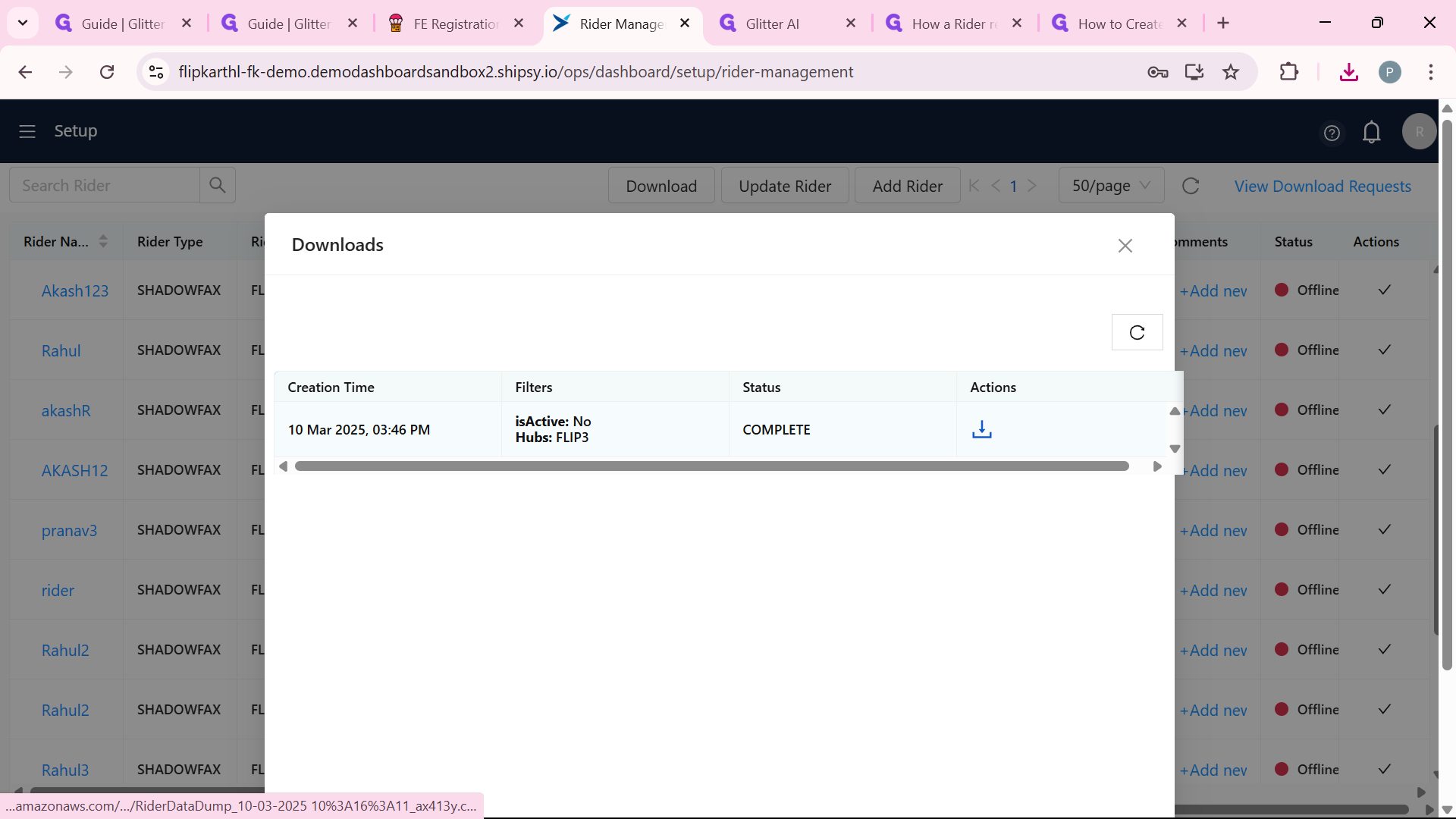
Task: Click the Downloads horizontal scrollbar thumb
Action: click(x=711, y=466)
